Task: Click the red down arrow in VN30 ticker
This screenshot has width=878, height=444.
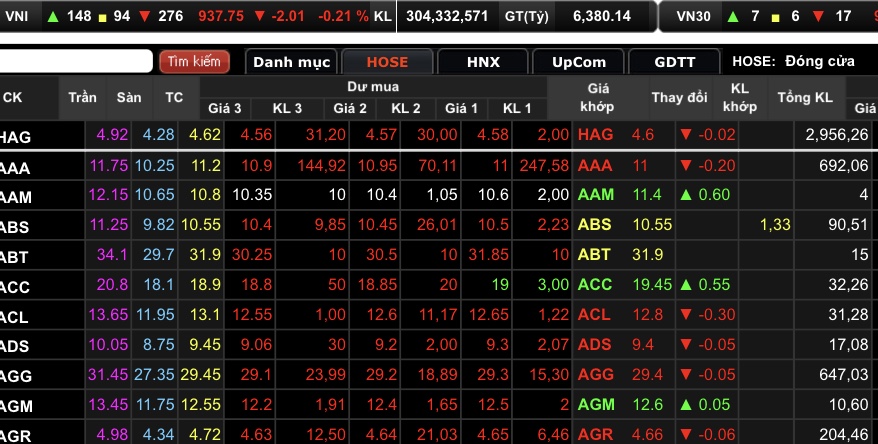Action: coord(816,16)
